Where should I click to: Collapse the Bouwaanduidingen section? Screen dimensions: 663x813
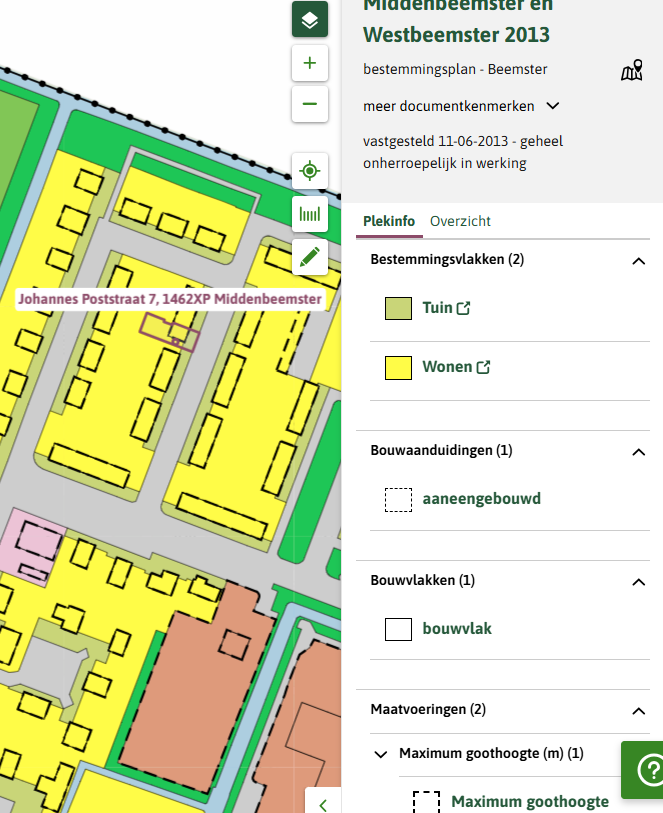pyautogui.click(x=638, y=451)
